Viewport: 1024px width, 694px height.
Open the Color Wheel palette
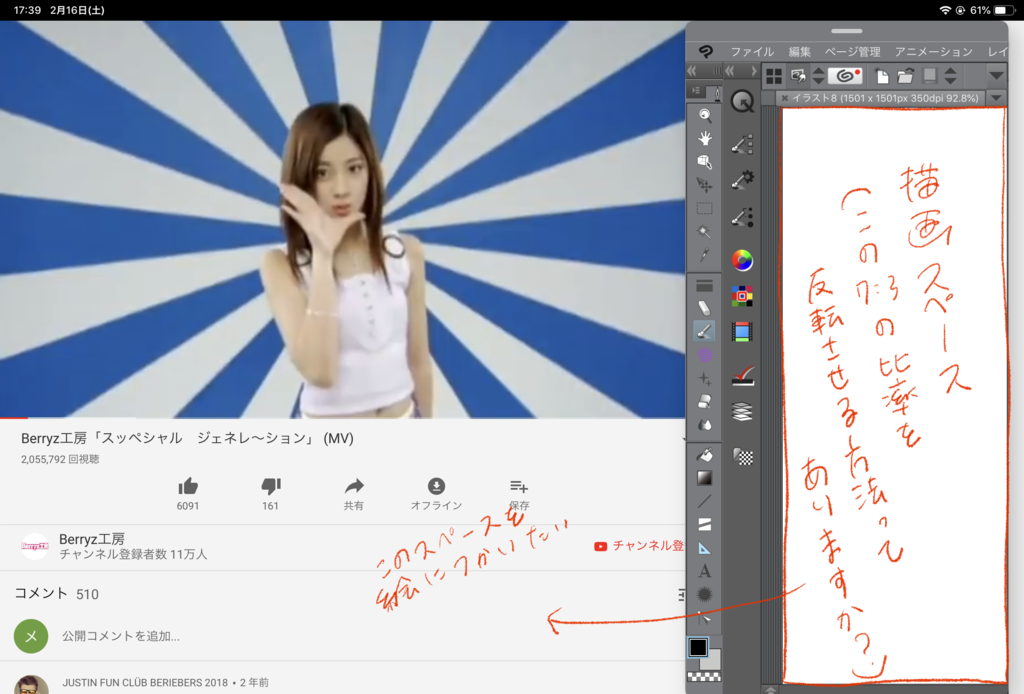[x=743, y=260]
